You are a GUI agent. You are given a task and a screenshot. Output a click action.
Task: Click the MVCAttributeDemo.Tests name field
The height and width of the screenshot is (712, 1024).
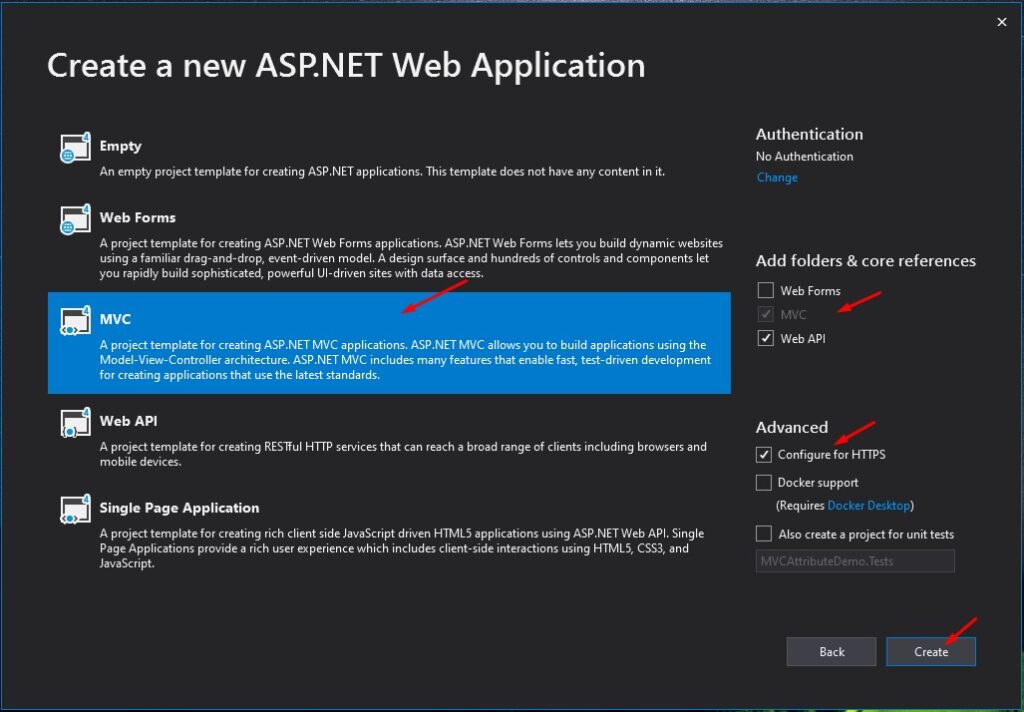click(855, 560)
